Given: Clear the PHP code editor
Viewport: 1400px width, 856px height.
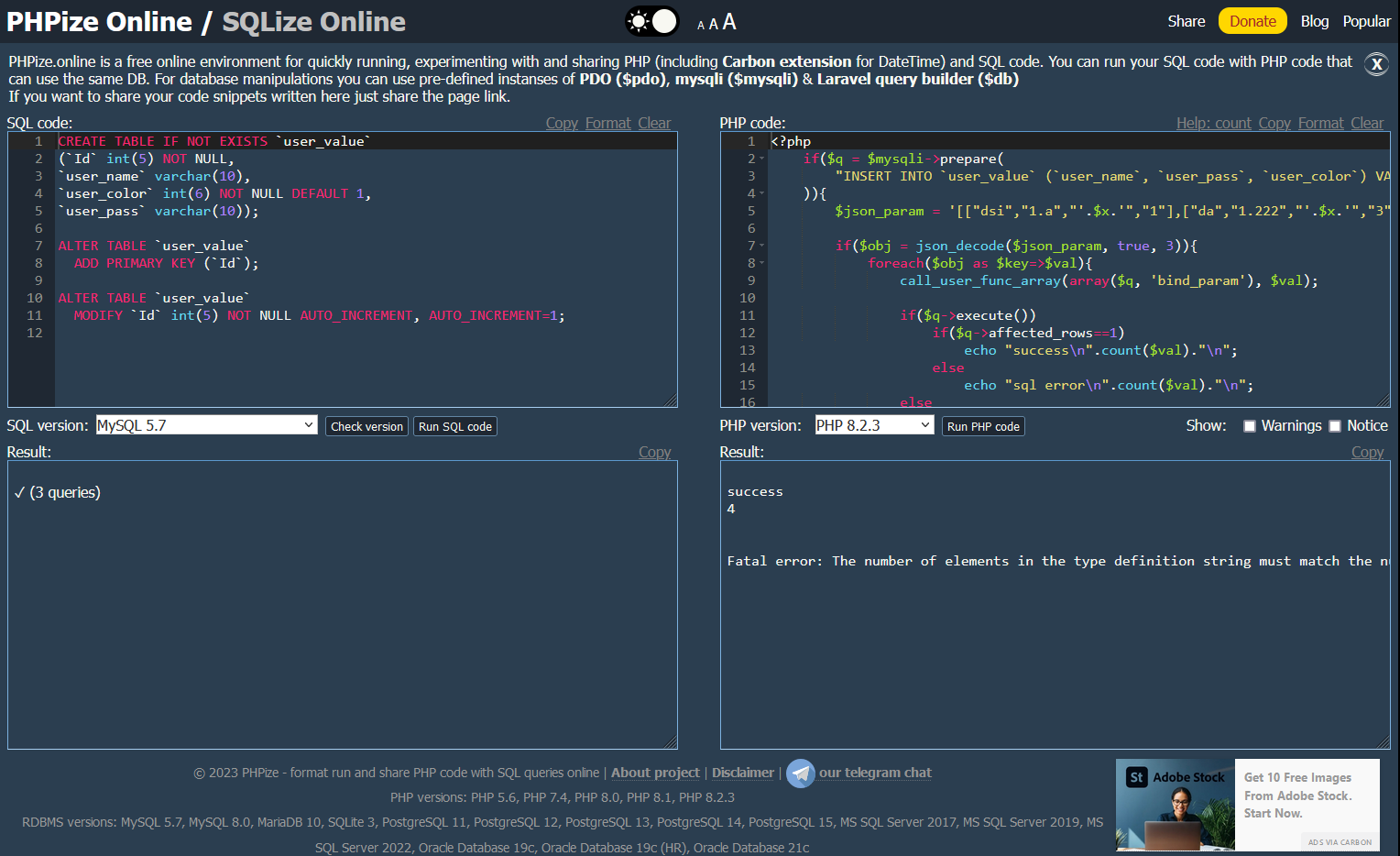Looking at the screenshot, I should pyautogui.click(x=1367, y=123).
